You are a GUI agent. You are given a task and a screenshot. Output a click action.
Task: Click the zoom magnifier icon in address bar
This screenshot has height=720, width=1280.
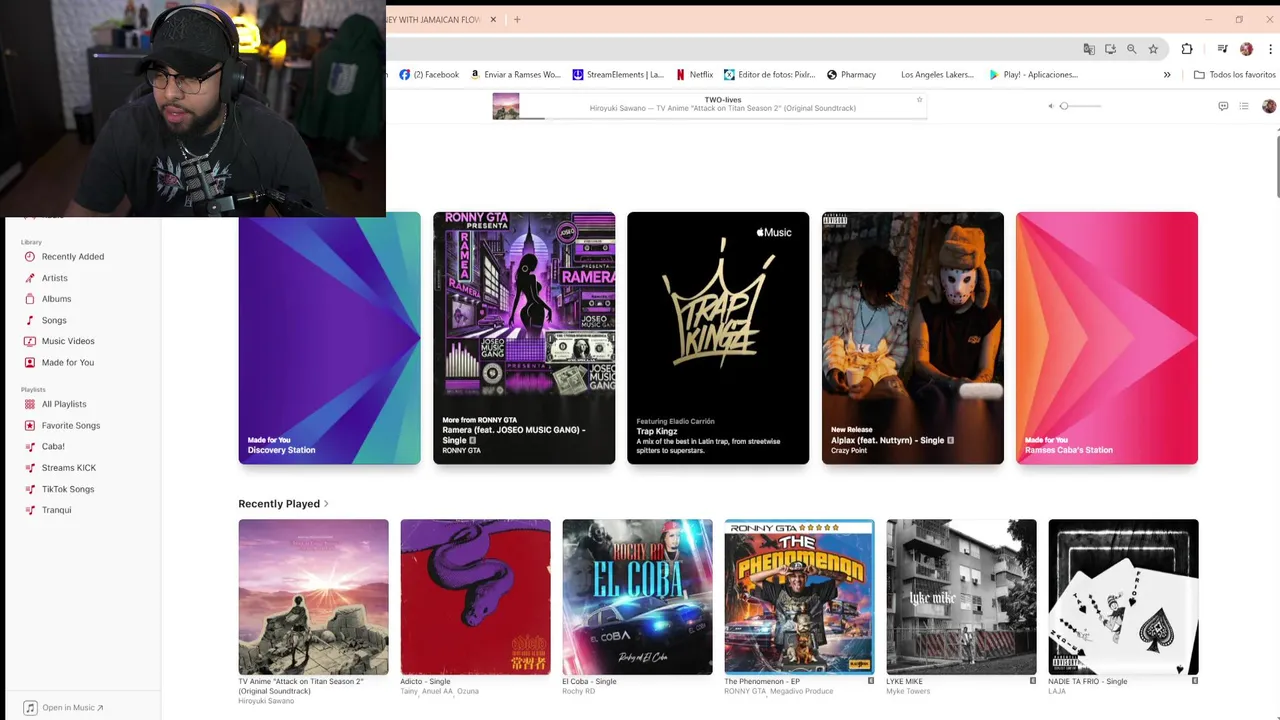1132,49
